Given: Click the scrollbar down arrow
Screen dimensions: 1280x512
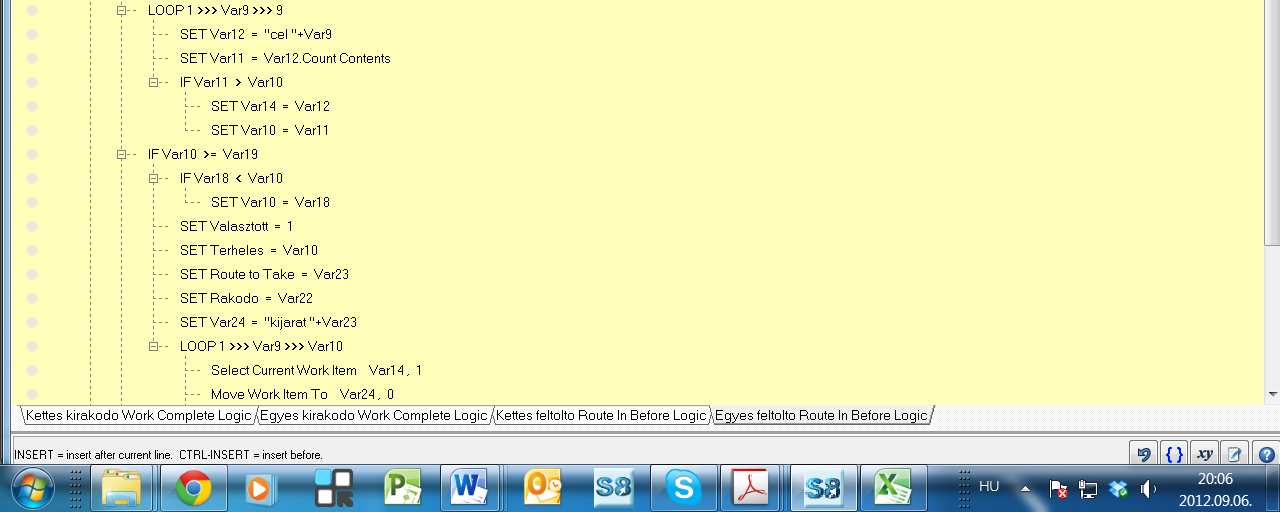Looking at the screenshot, I should click(x=1272, y=394).
